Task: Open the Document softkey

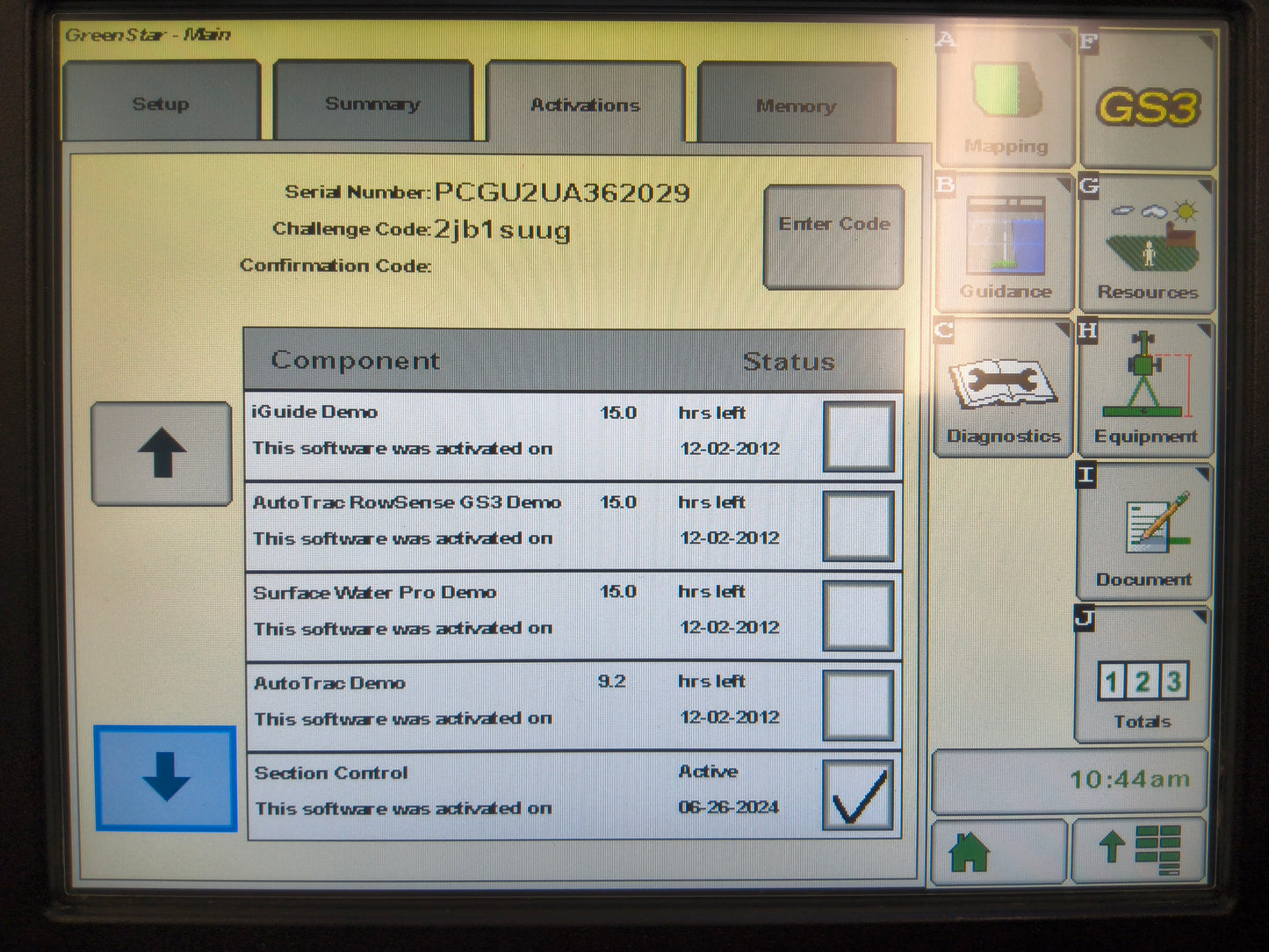Action: (x=1143, y=533)
